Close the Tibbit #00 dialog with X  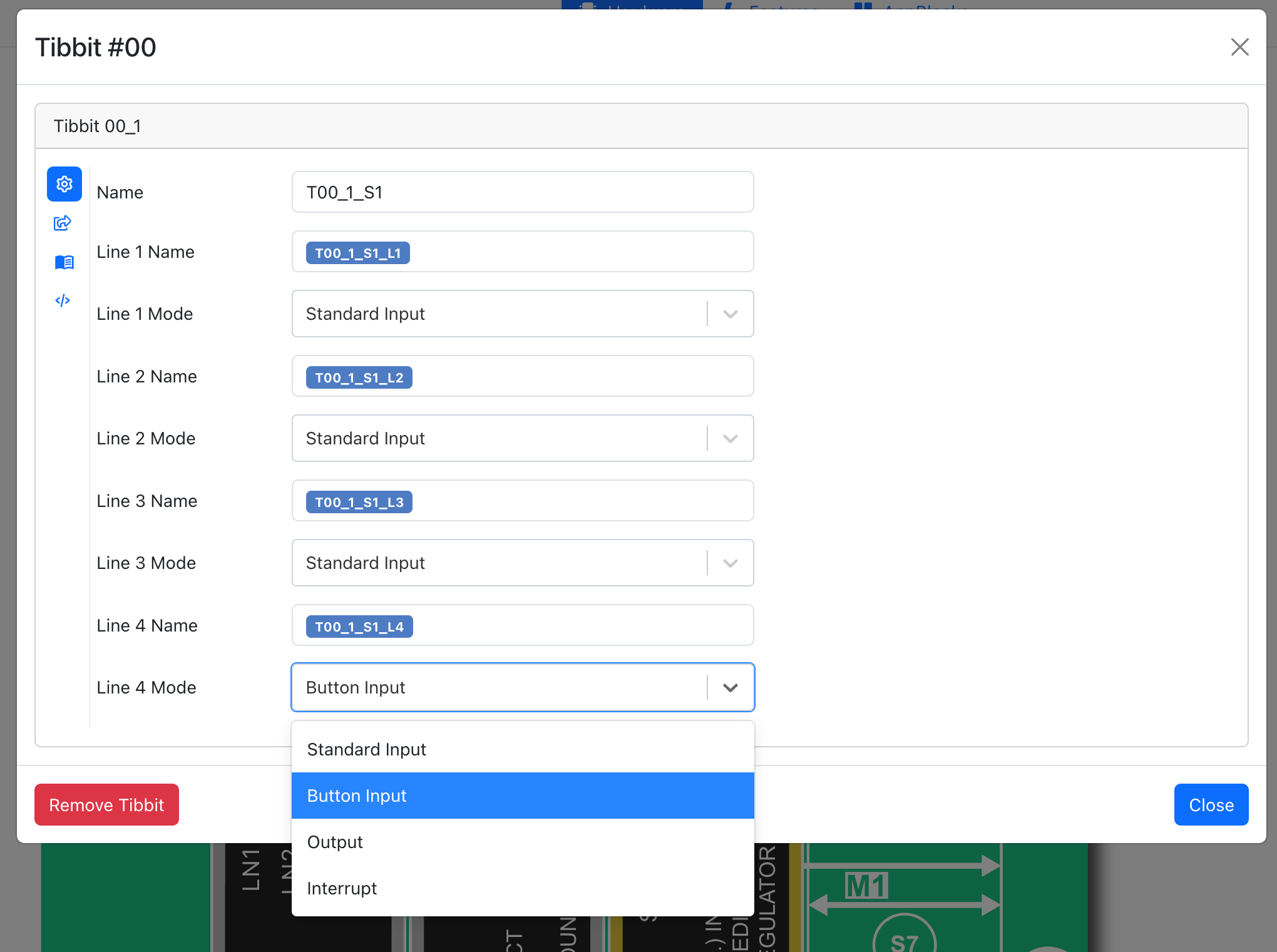pyautogui.click(x=1239, y=47)
